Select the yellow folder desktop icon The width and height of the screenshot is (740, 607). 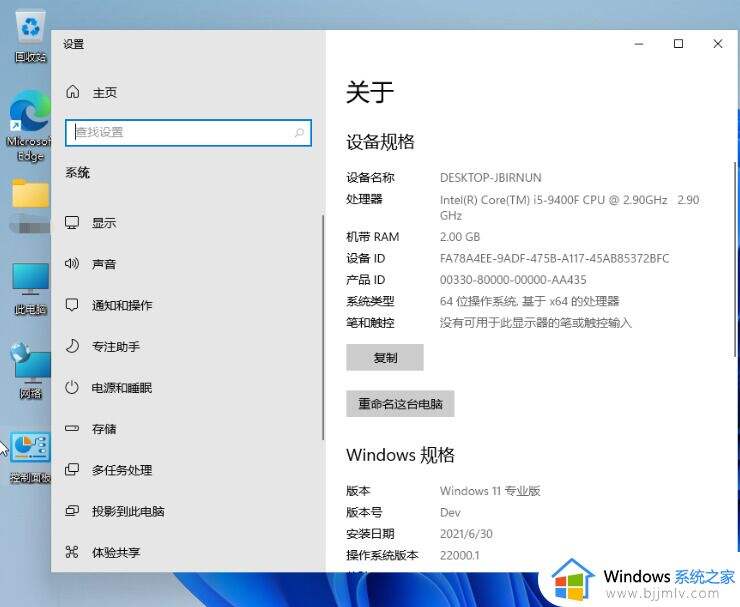coord(30,193)
